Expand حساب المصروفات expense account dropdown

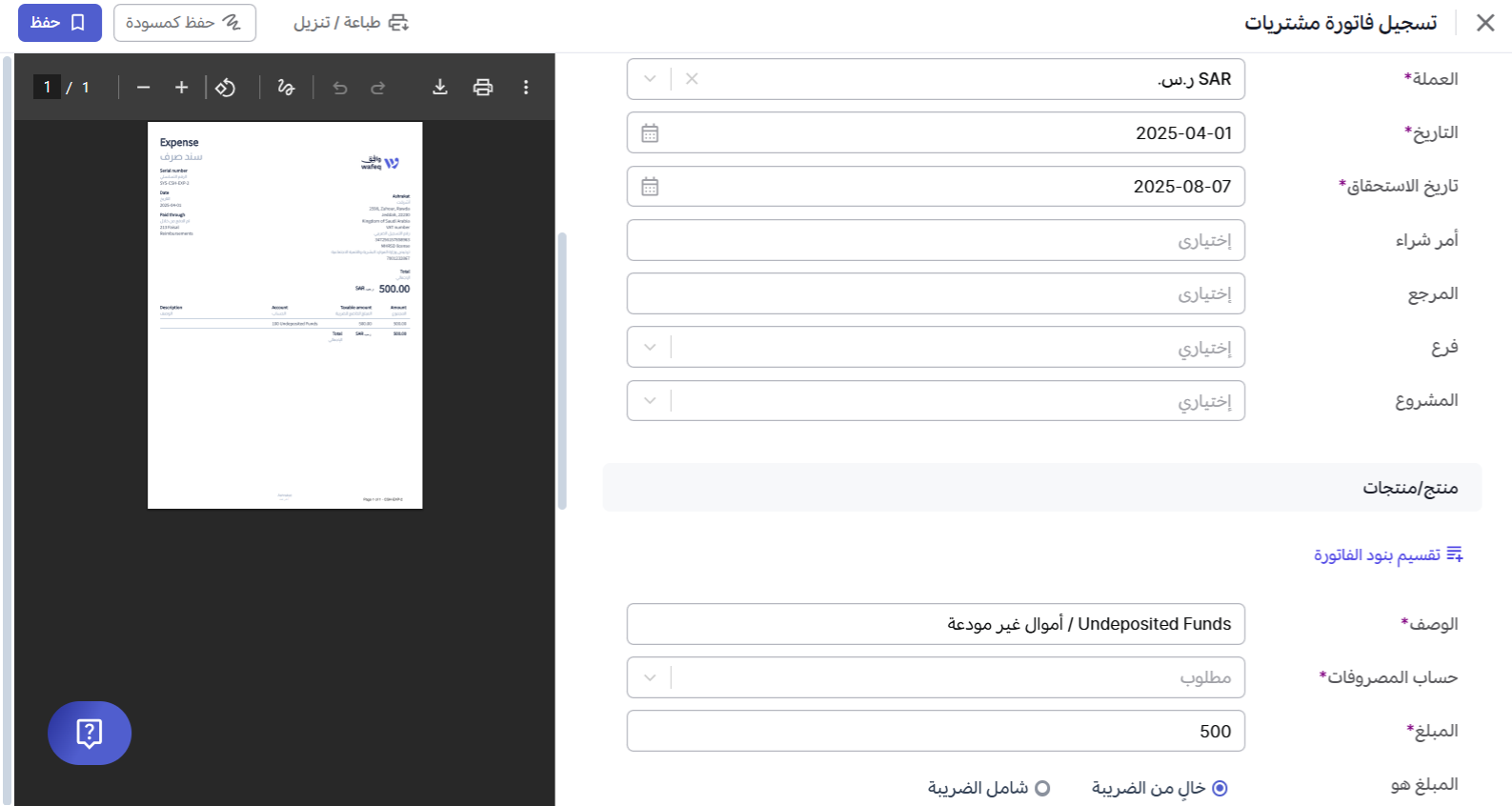(650, 677)
